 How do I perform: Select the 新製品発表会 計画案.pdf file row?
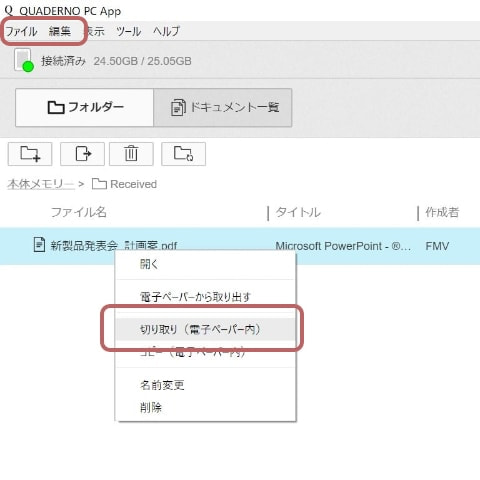[x=240, y=246]
